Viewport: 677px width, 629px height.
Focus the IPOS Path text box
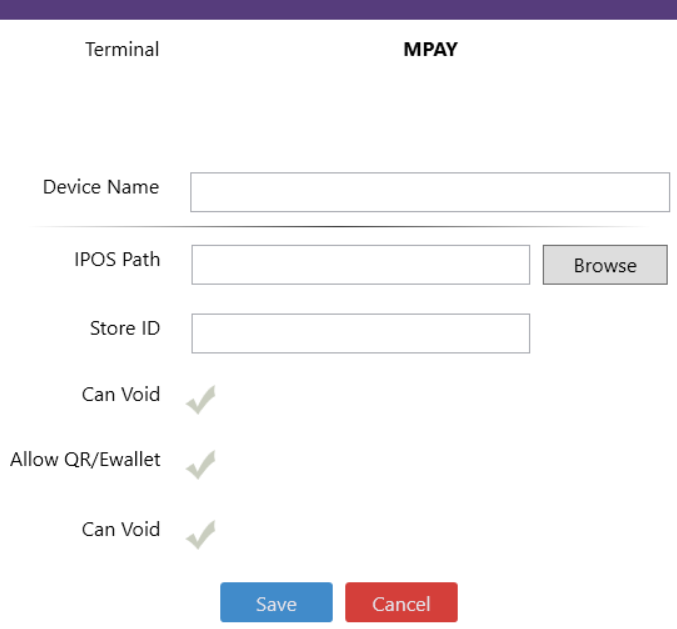(360, 265)
